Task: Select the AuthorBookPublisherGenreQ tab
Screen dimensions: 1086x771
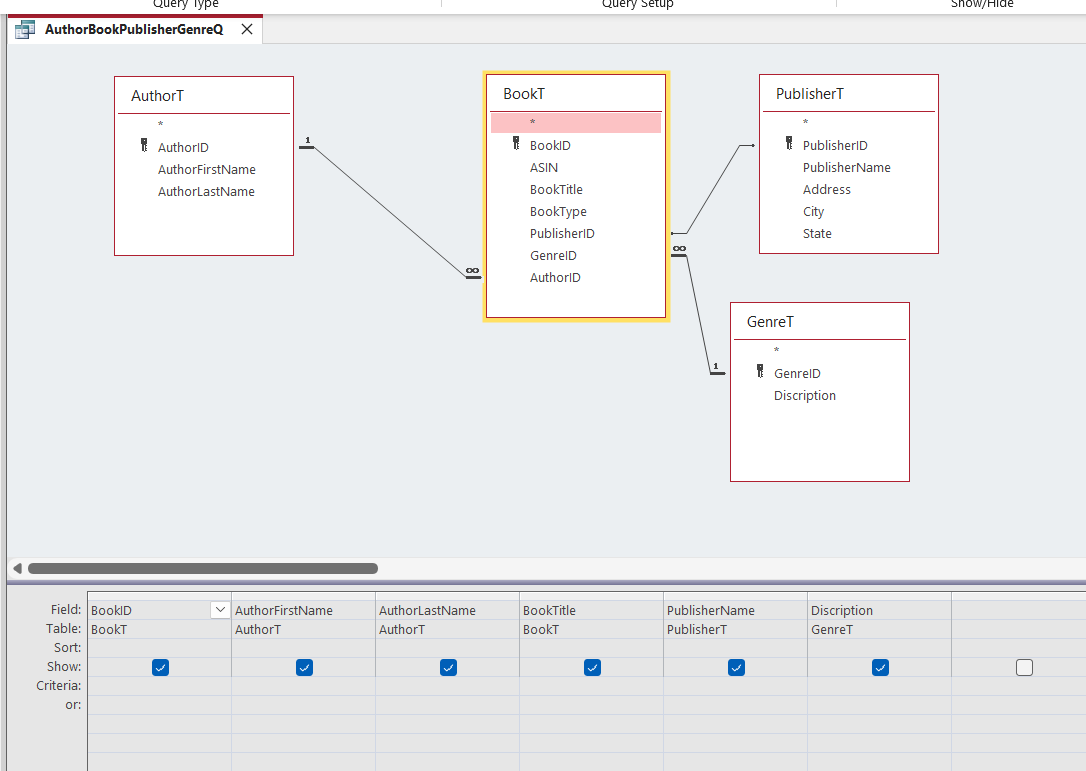Action: click(134, 29)
